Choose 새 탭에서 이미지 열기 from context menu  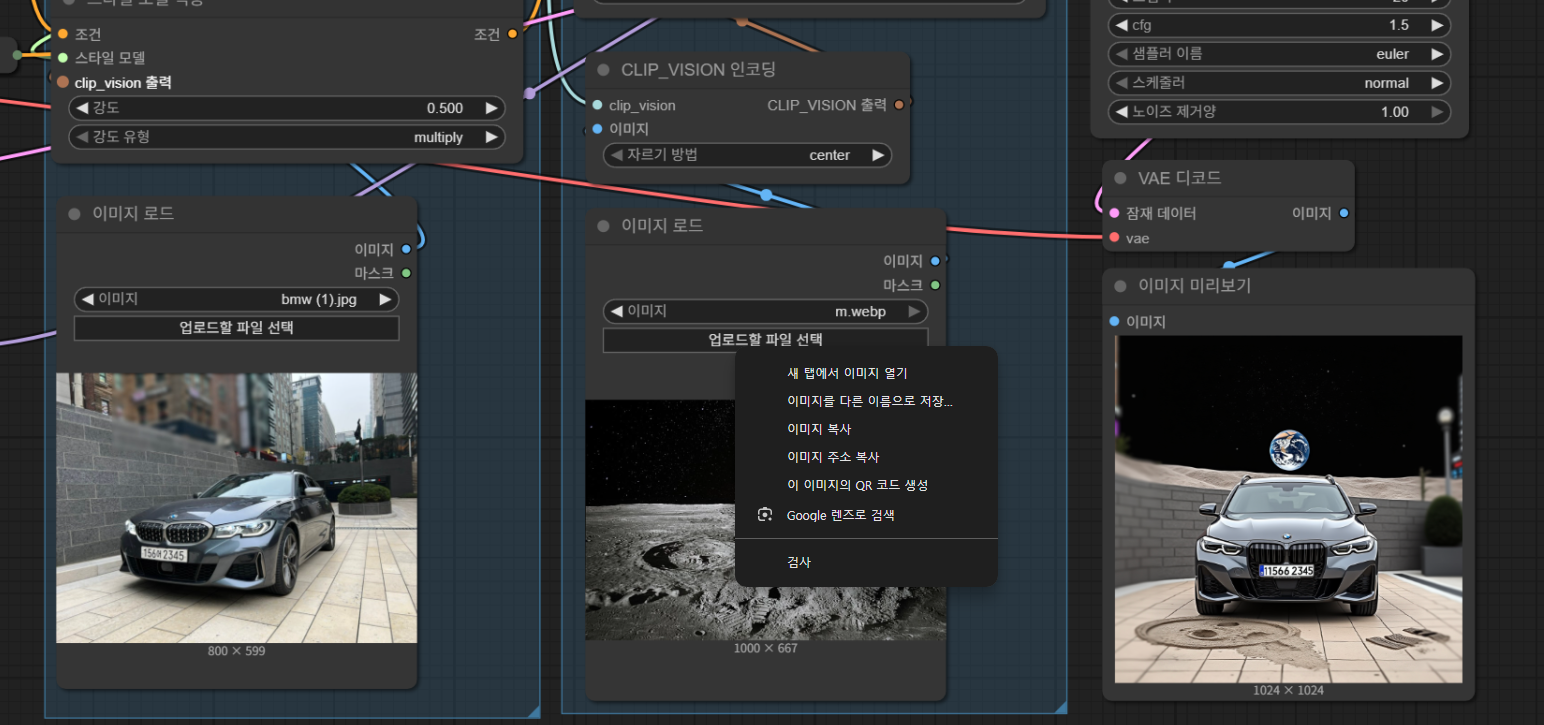[866, 373]
